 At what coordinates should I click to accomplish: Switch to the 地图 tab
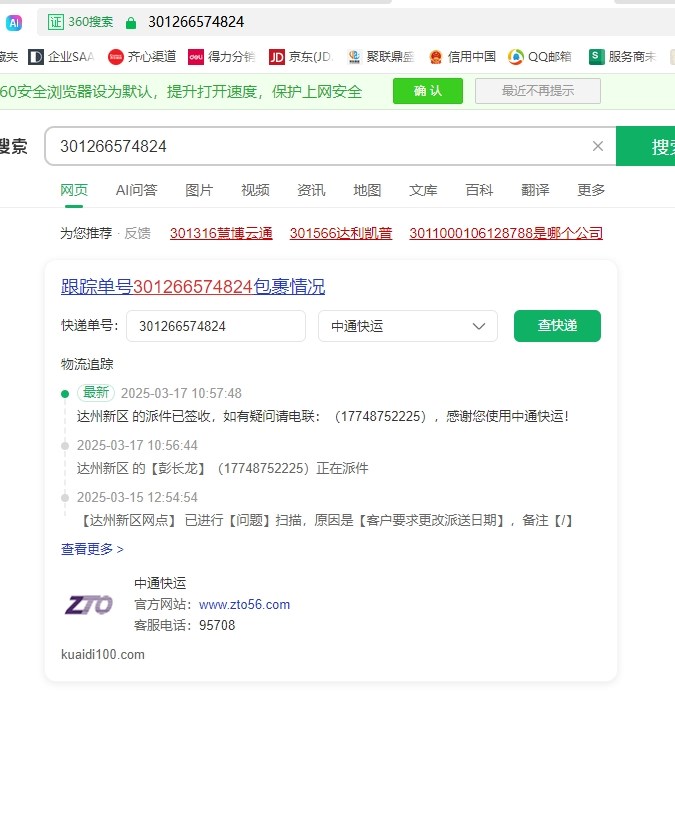pyautogui.click(x=367, y=190)
